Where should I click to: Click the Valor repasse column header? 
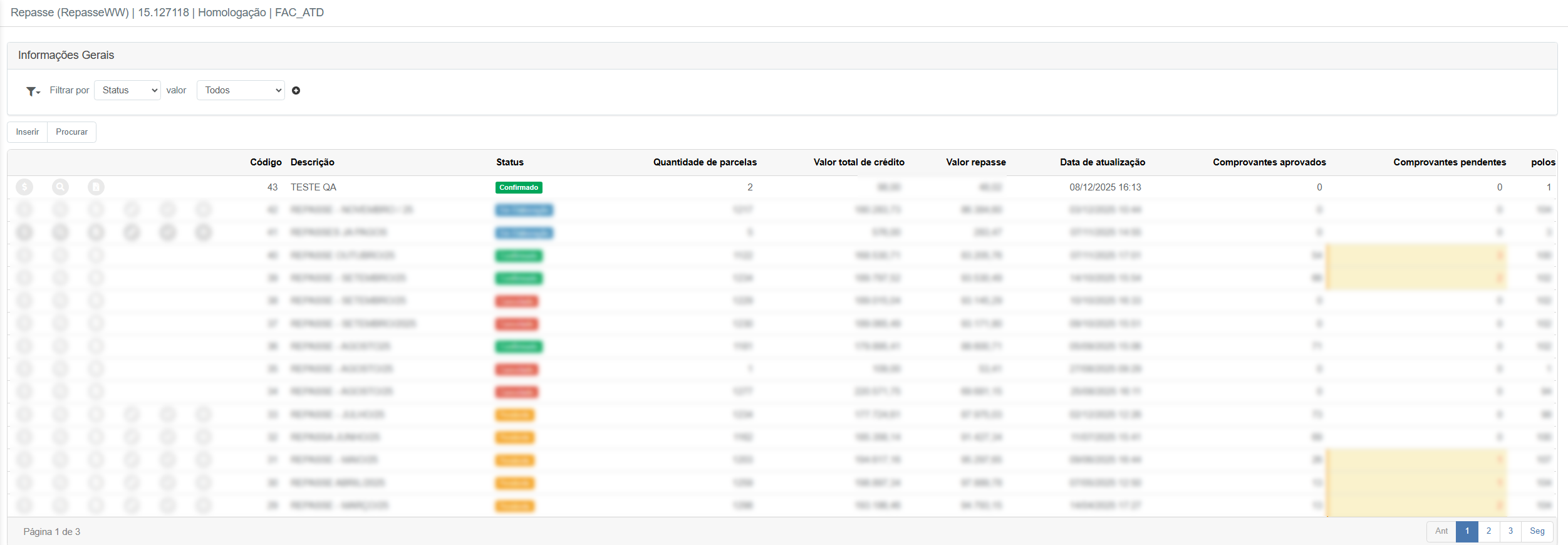(x=975, y=162)
